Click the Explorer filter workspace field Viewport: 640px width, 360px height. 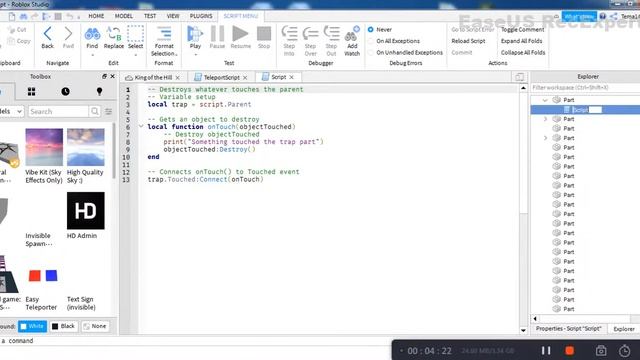point(586,88)
